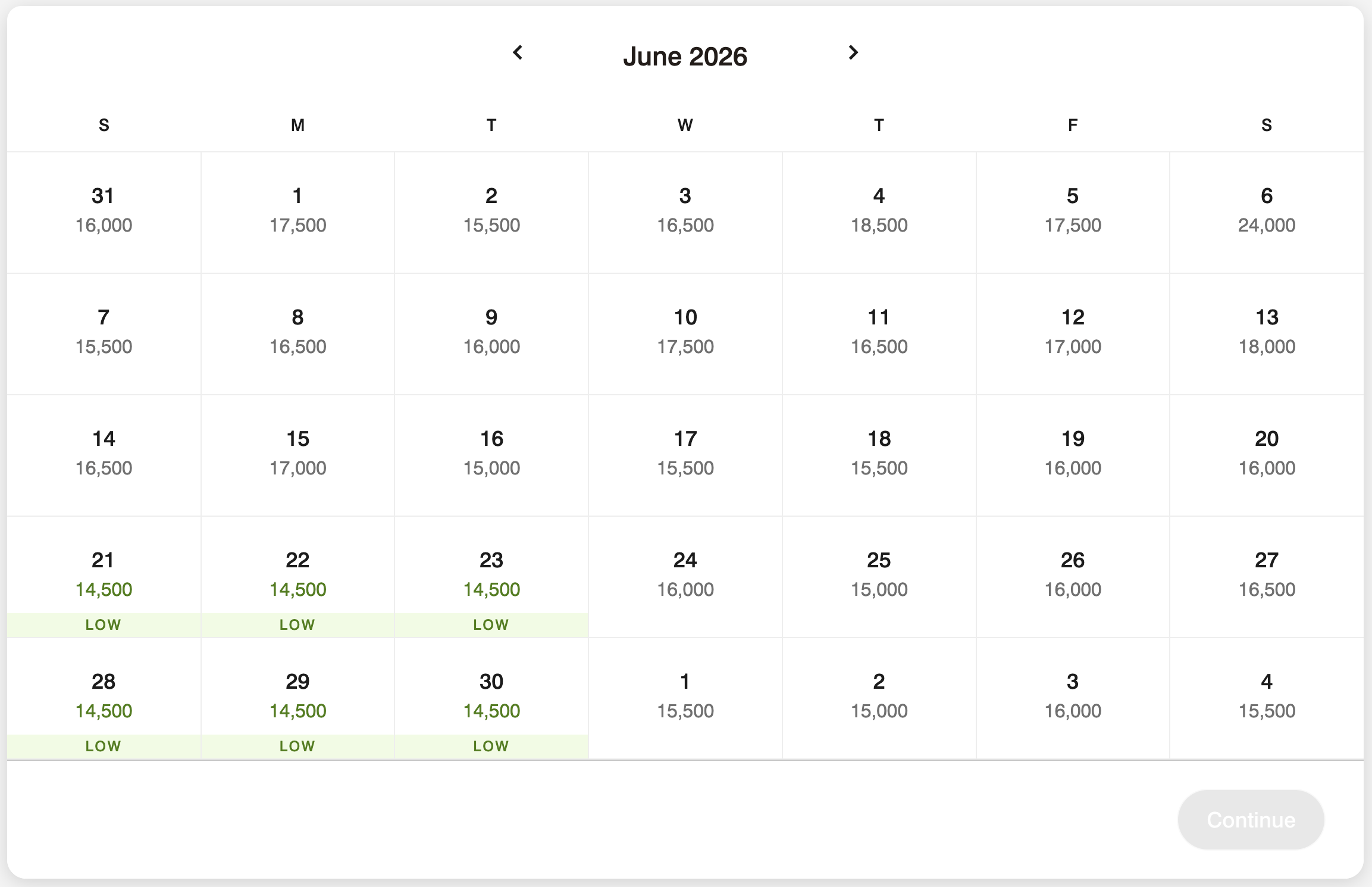Viewport: 1372px width, 887px height.
Task: Select June 6 priced 24,000
Action: (x=1266, y=211)
